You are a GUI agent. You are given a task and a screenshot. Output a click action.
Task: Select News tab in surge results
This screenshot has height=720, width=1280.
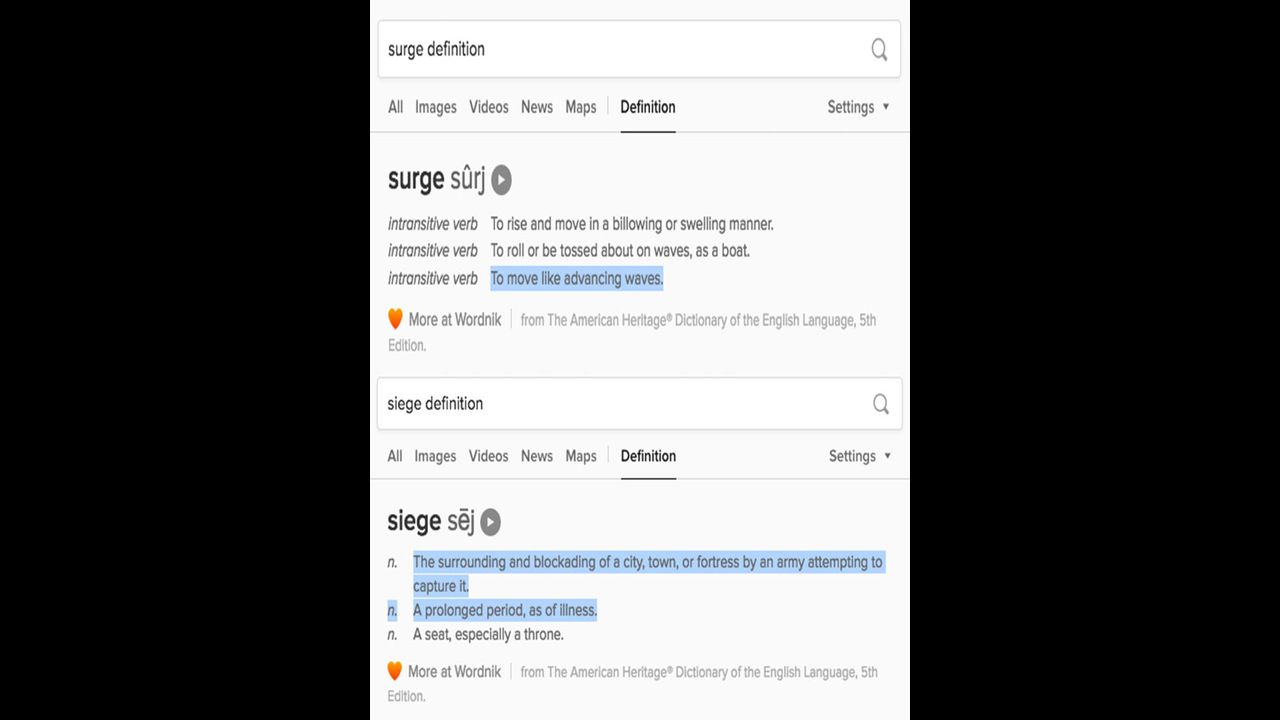(537, 107)
